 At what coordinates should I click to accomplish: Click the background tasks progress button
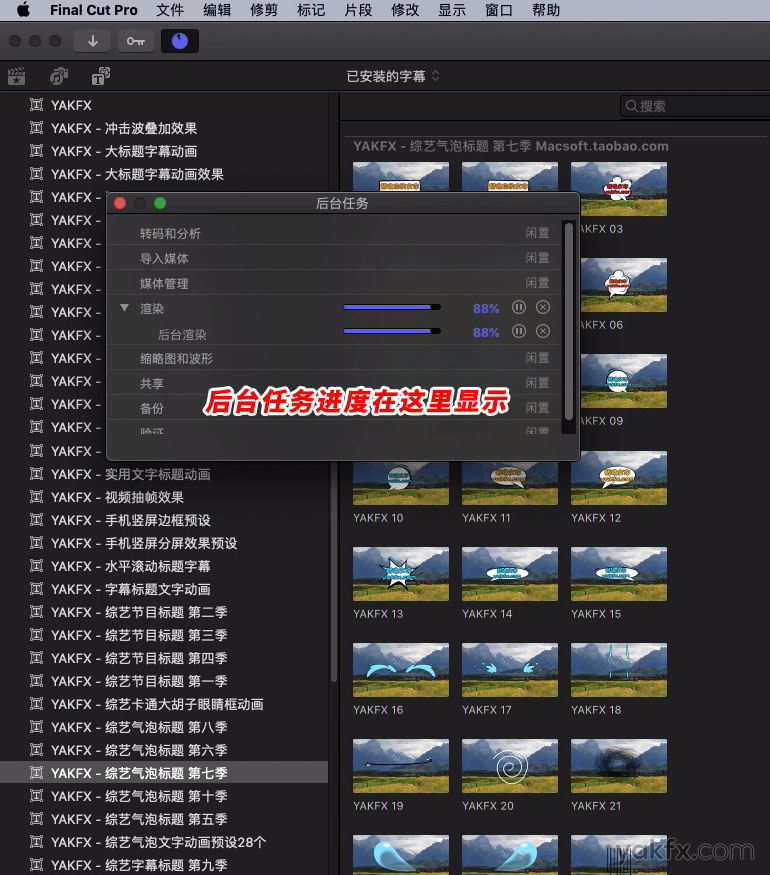coord(180,41)
